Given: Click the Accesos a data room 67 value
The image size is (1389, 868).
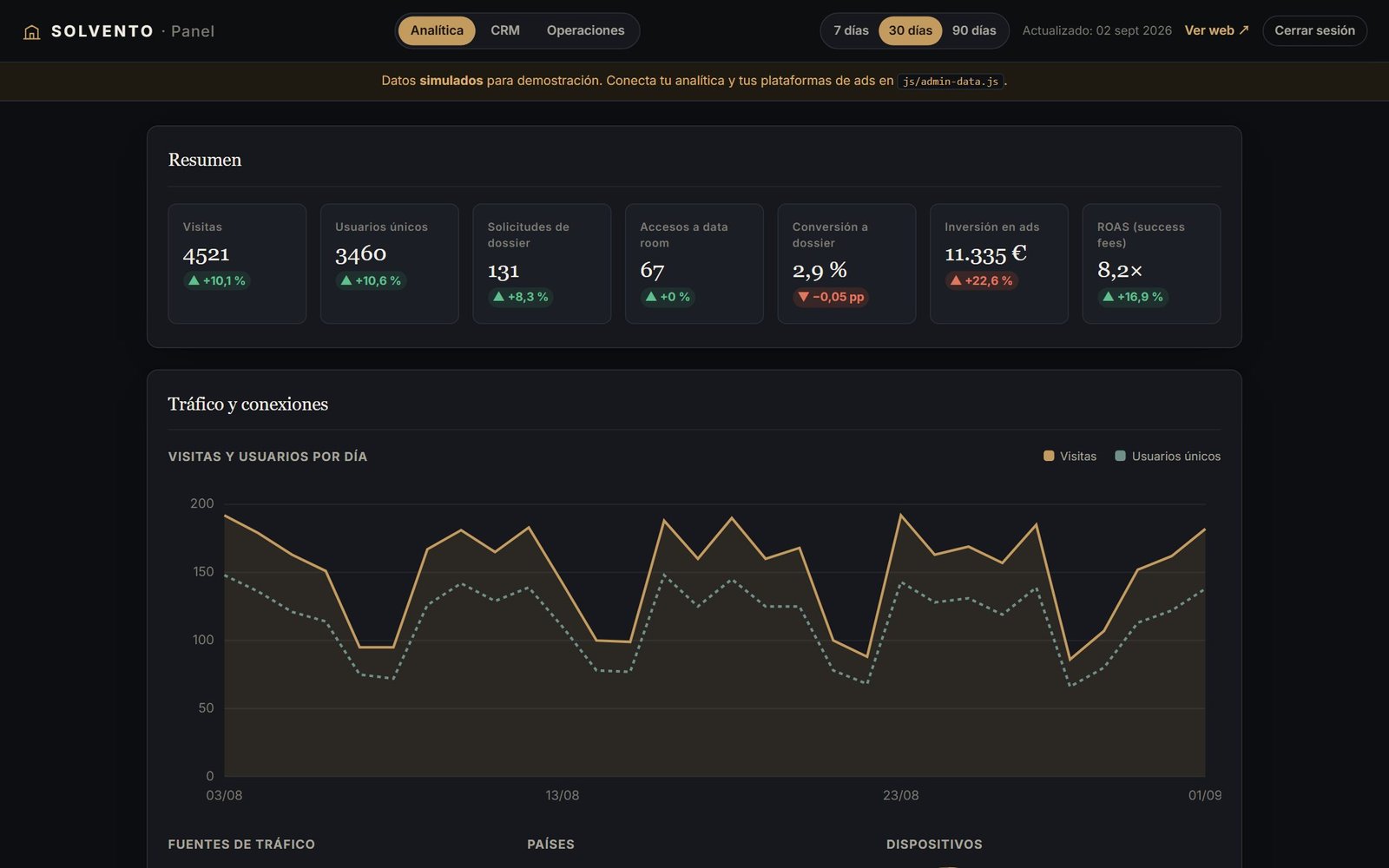Looking at the screenshot, I should coord(652,270).
